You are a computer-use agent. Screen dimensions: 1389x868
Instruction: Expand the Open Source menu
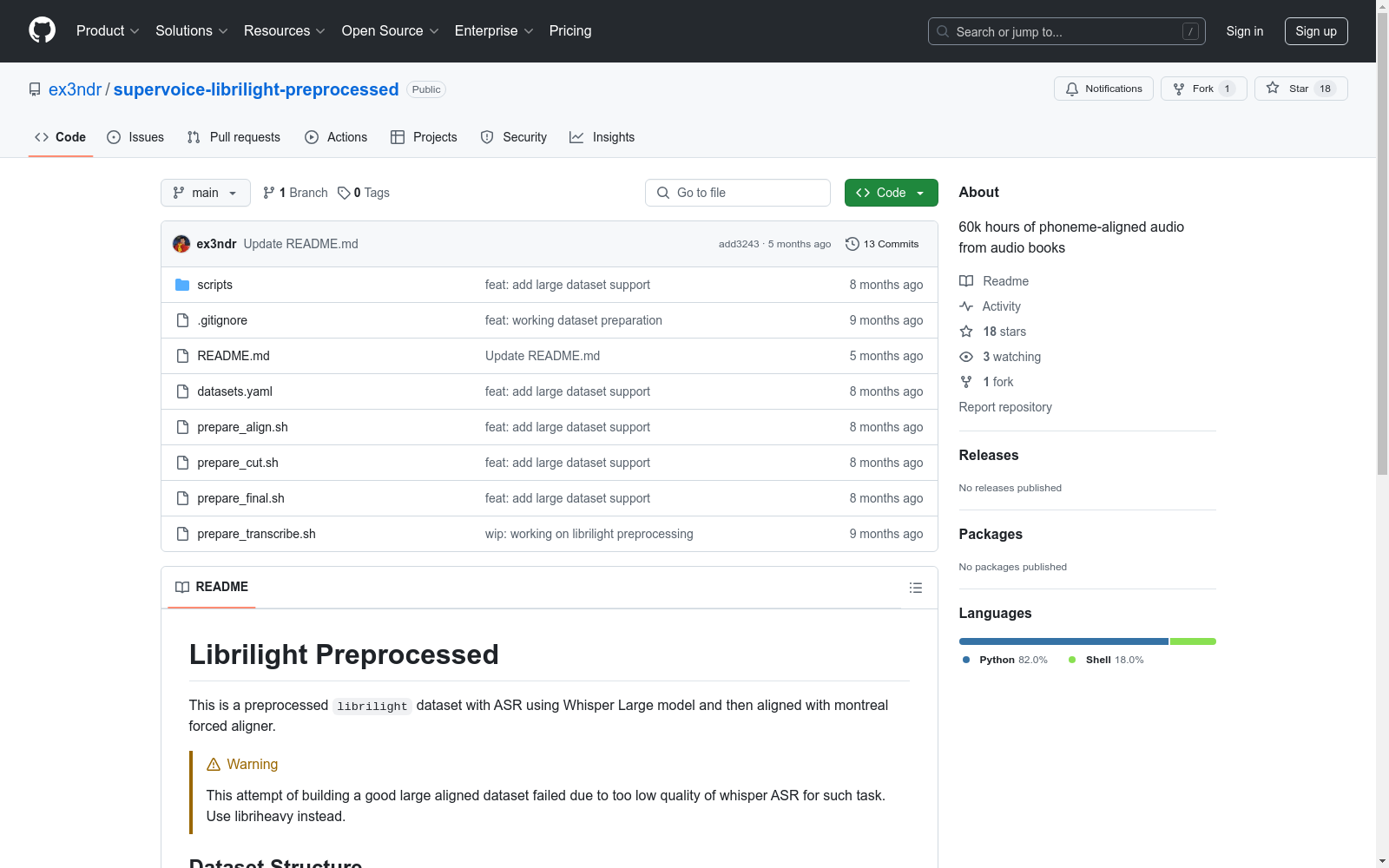click(391, 30)
